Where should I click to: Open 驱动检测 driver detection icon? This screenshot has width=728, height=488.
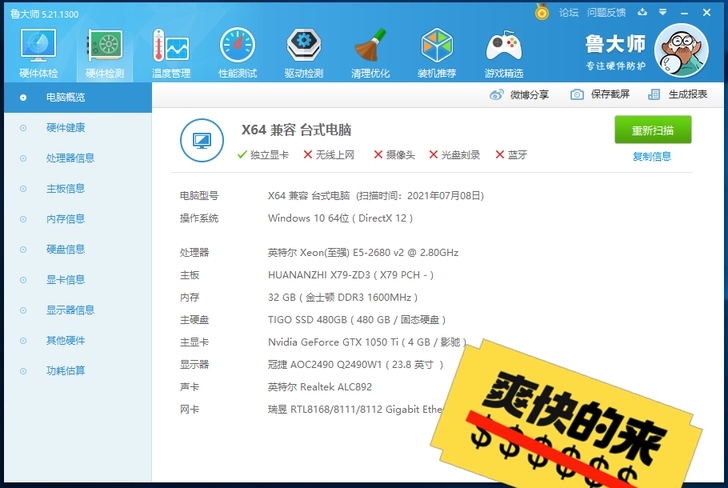tap(304, 53)
